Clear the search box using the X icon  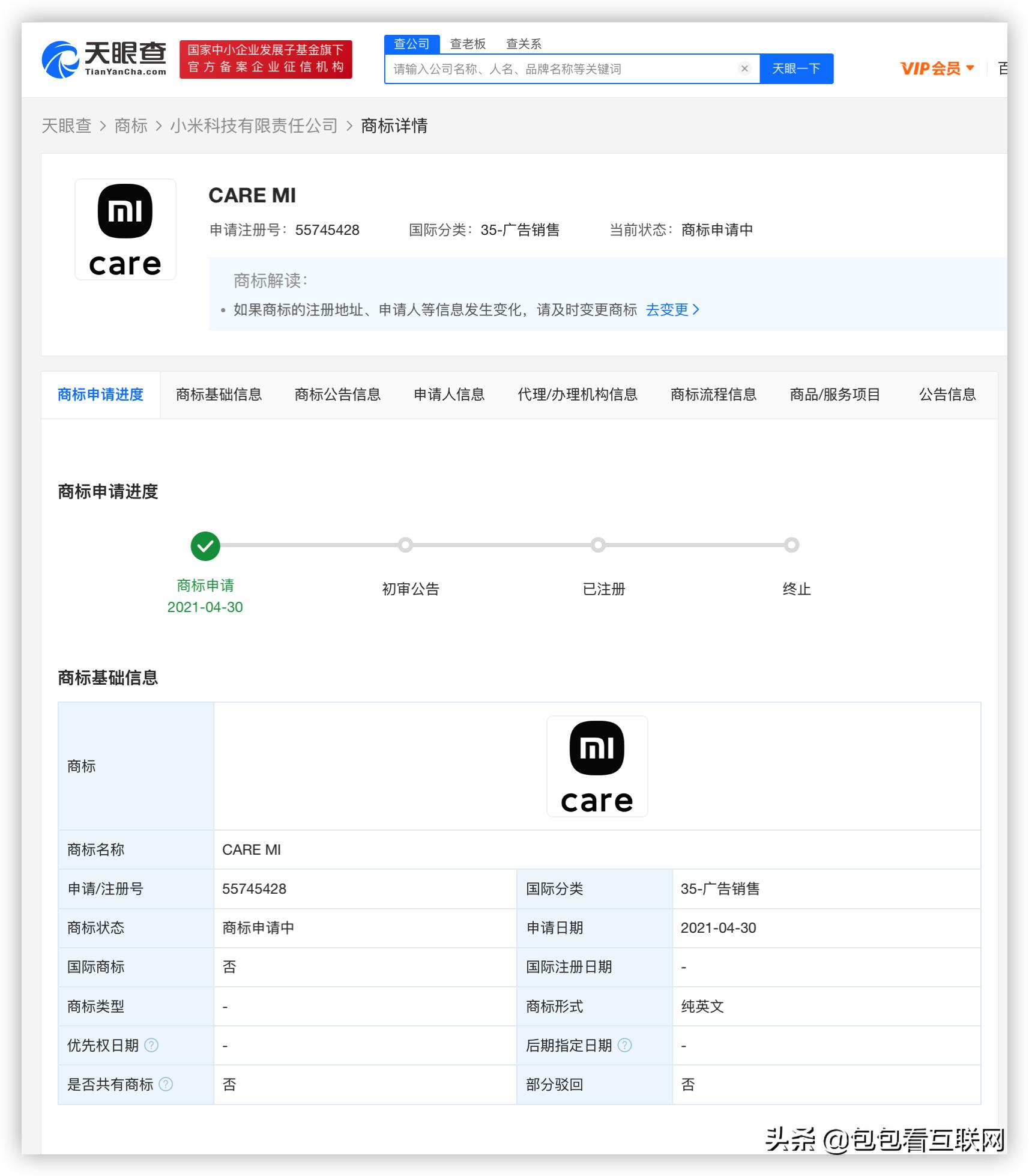744,68
